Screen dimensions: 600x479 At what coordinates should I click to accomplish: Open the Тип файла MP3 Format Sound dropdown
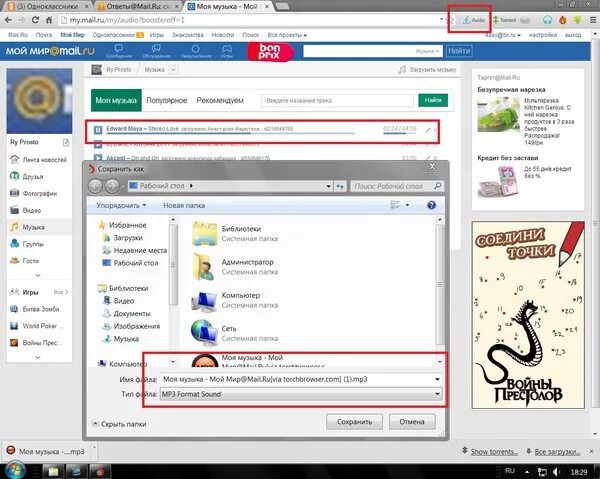coord(301,394)
